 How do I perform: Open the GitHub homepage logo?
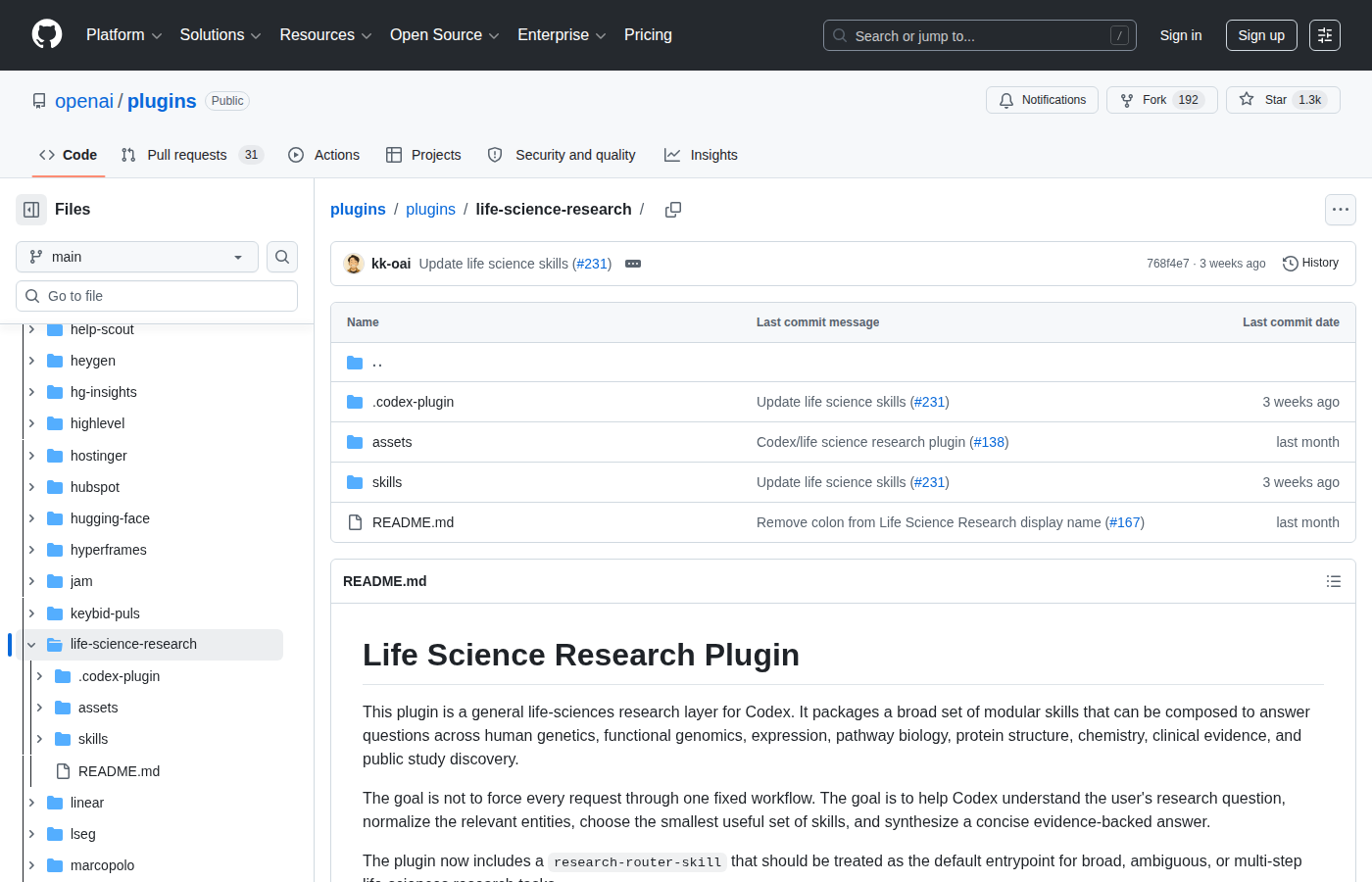(x=47, y=35)
